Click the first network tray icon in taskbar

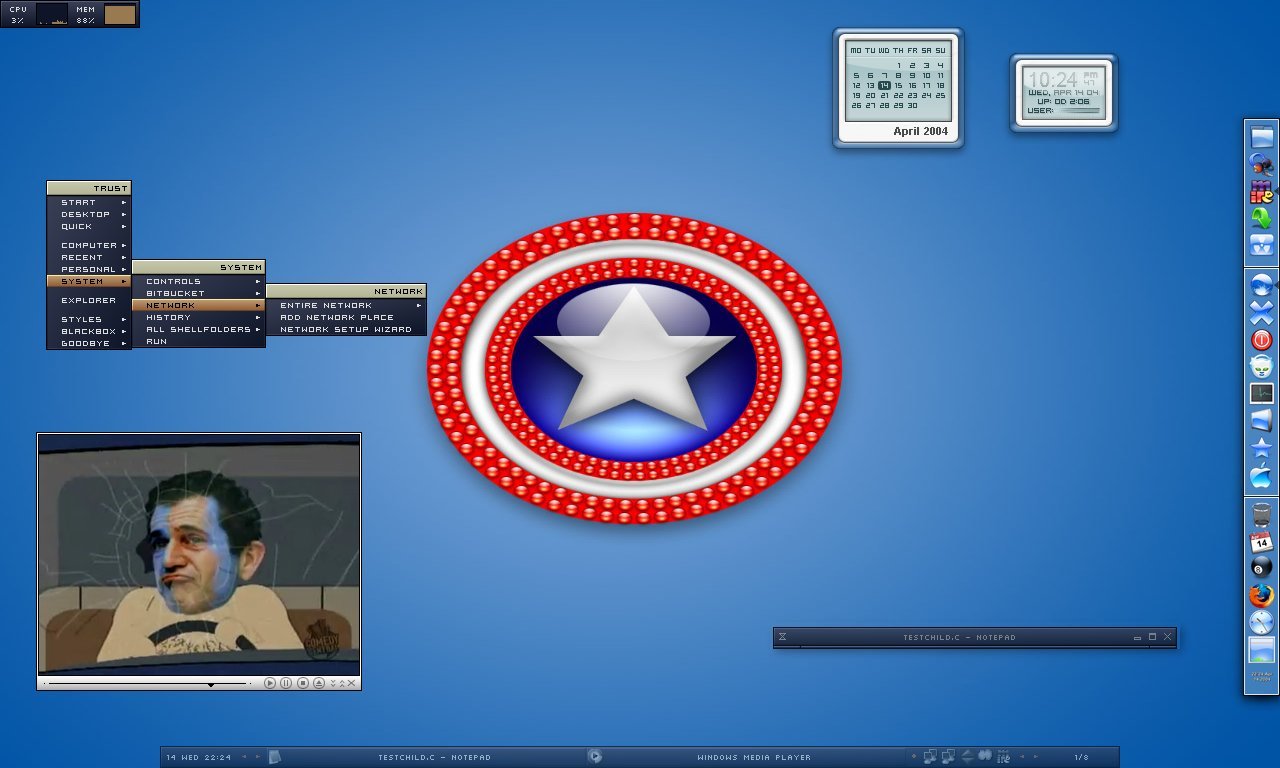tap(930, 757)
